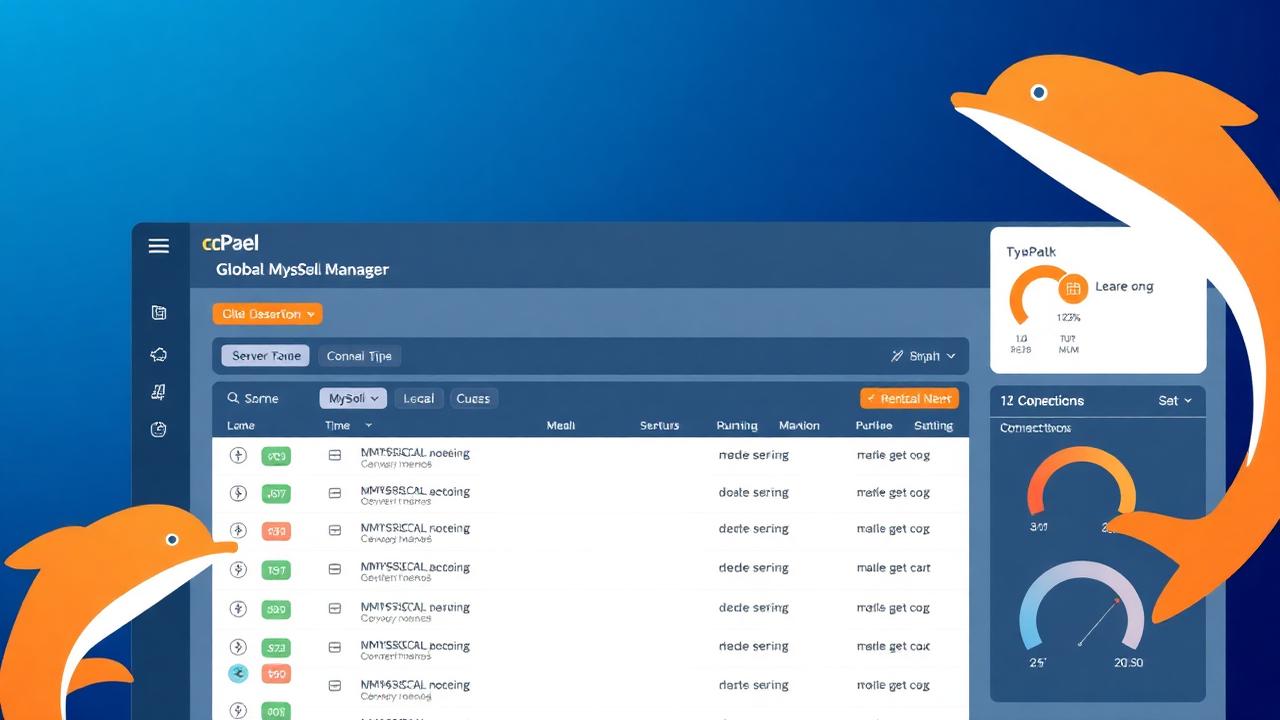Click the lightning icon in the third table row
The image size is (1280, 720).
click(x=238, y=530)
